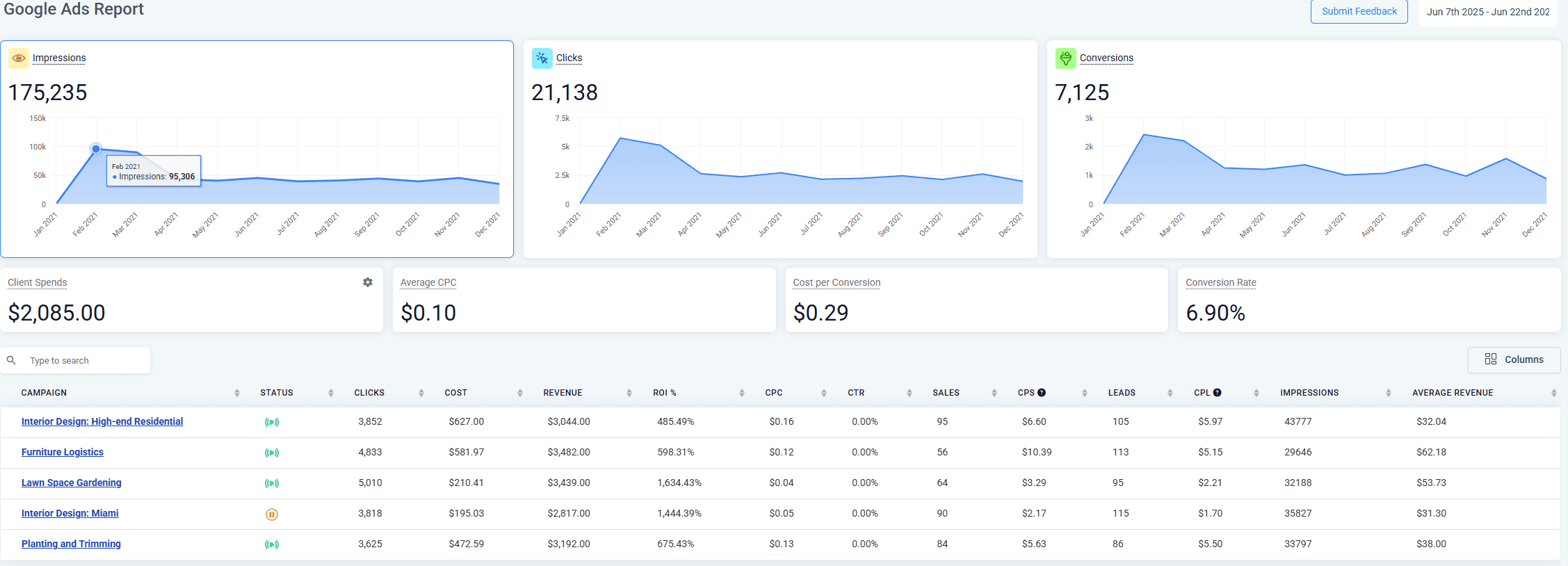Sort table by Cost column arrows
This screenshot has width=1568, height=566.
pos(520,393)
